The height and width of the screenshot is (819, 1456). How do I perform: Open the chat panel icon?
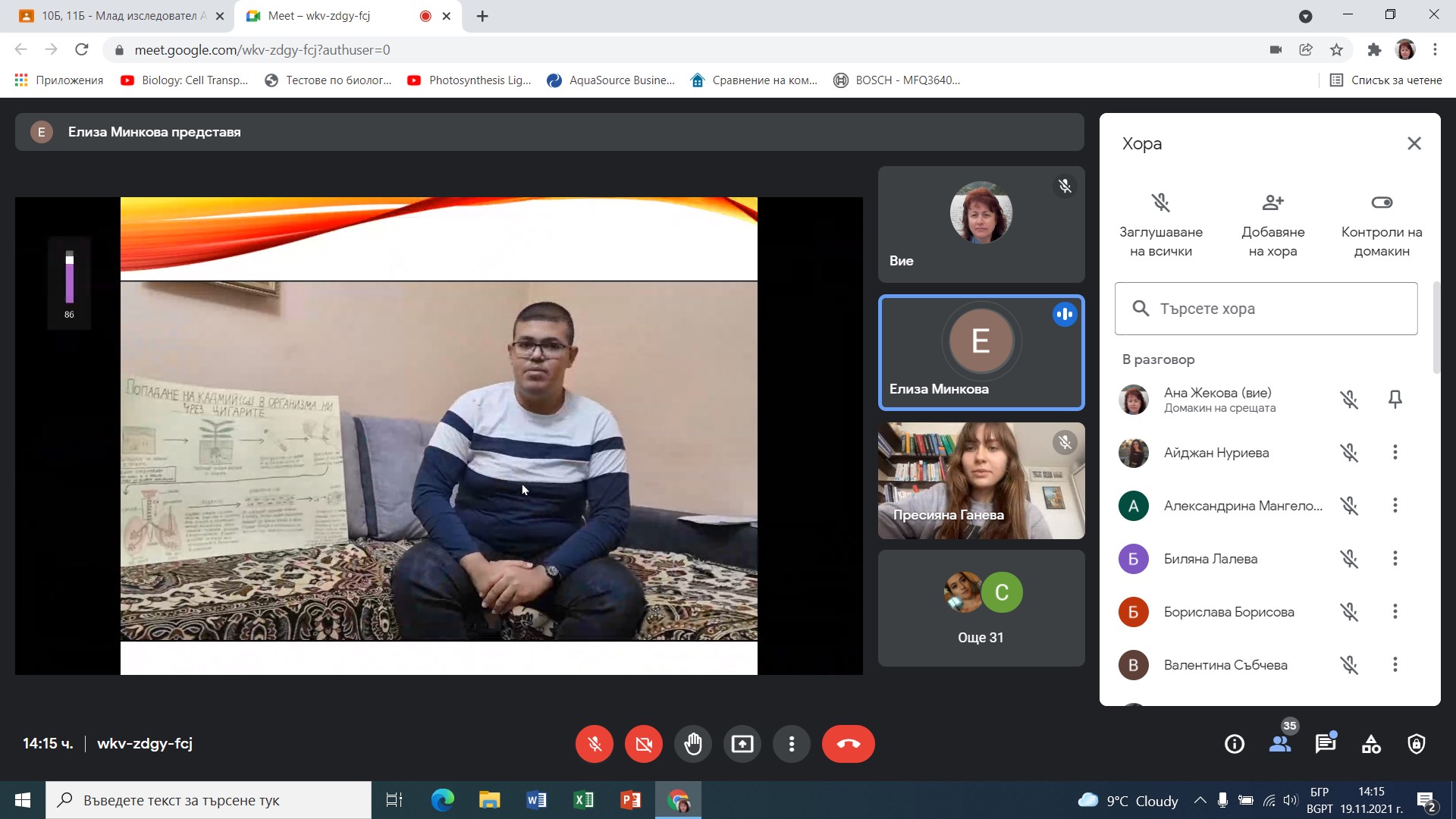[1325, 744]
